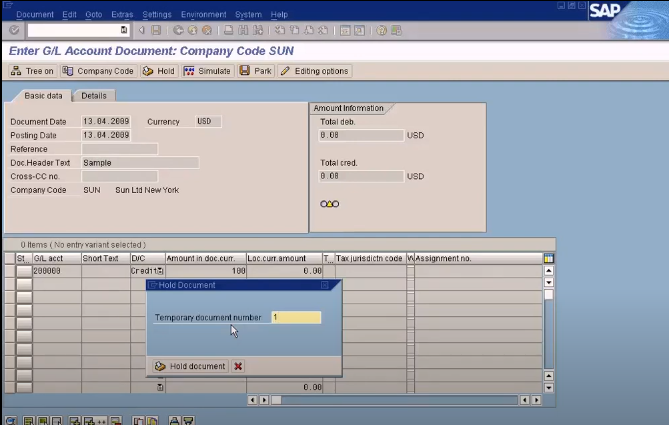Screen dimensions: 669x425
Task: Click the Reference input field
Action: pyautogui.click(x=119, y=149)
